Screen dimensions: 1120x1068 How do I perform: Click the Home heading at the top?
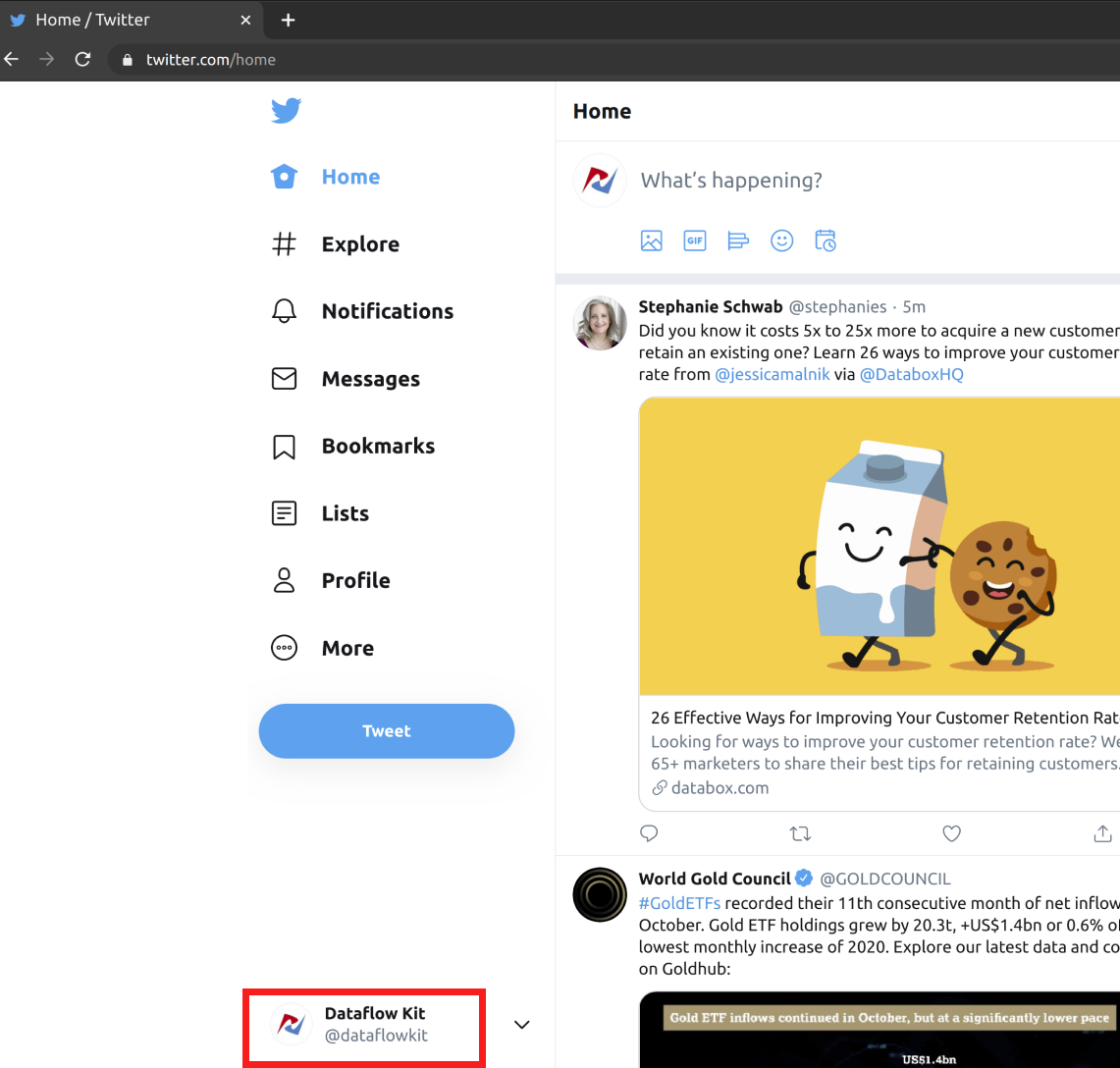click(602, 112)
